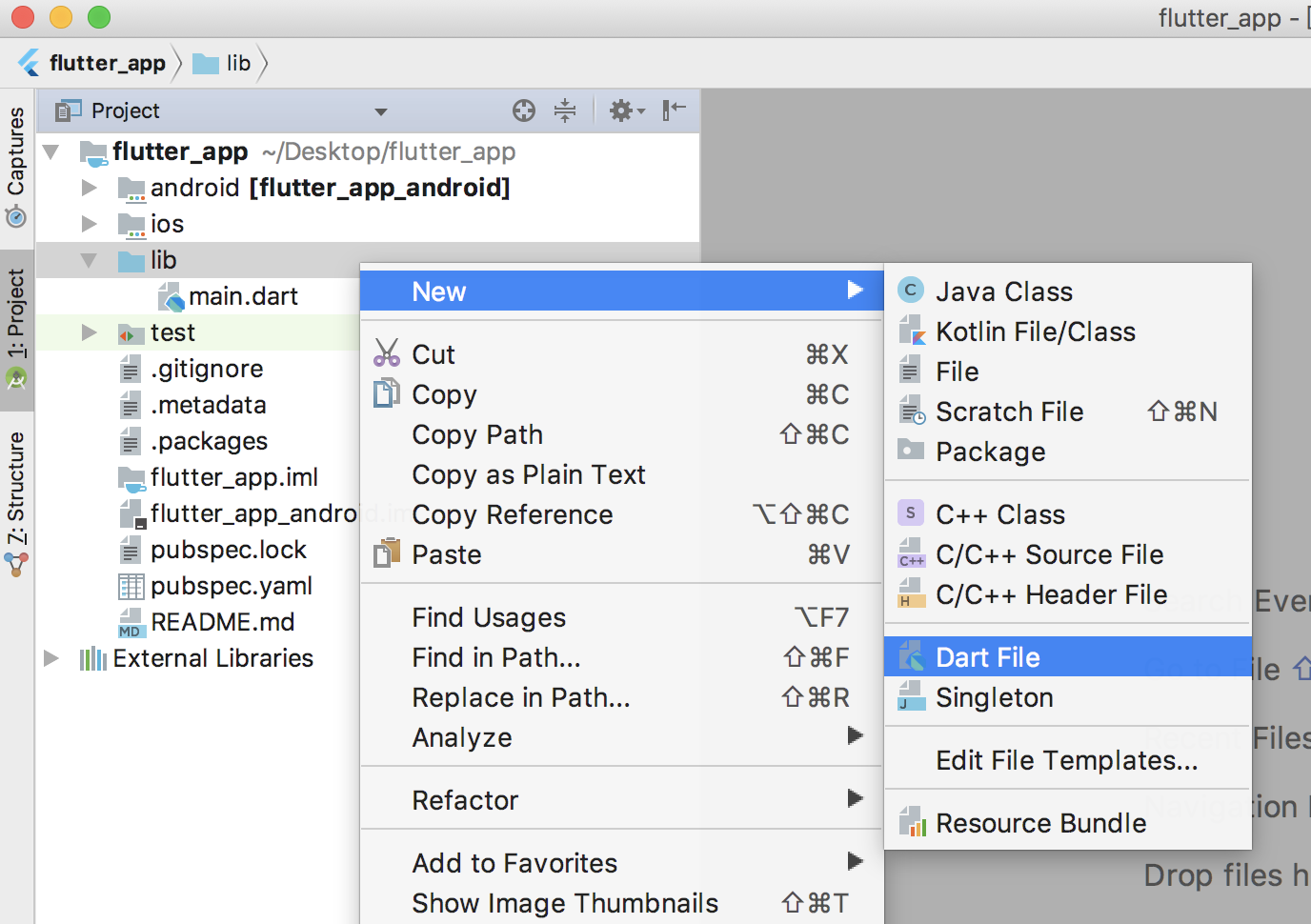Click lib label in the breadcrumb bar
Screen dimensions: 1311x924
pyautogui.click(x=238, y=63)
